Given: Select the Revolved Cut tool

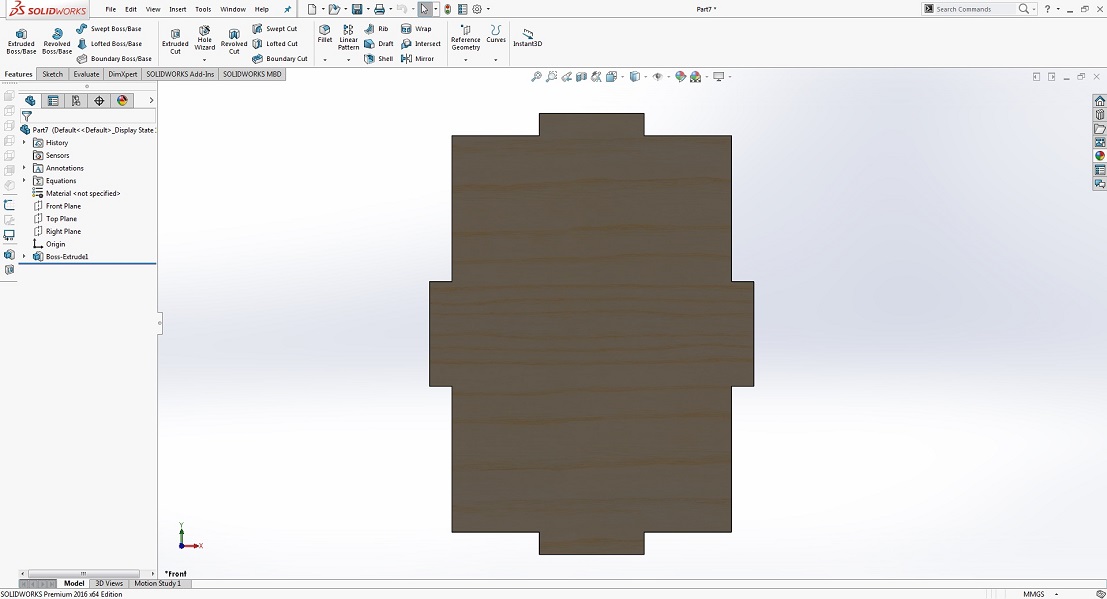Looking at the screenshot, I should pos(234,41).
